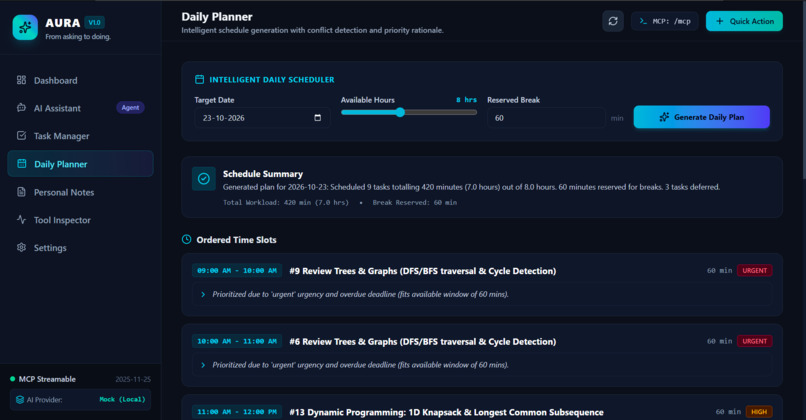
Task: Click task title #9 Review Trees & Graphs
Action: pyautogui.click(x=423, y=271)
